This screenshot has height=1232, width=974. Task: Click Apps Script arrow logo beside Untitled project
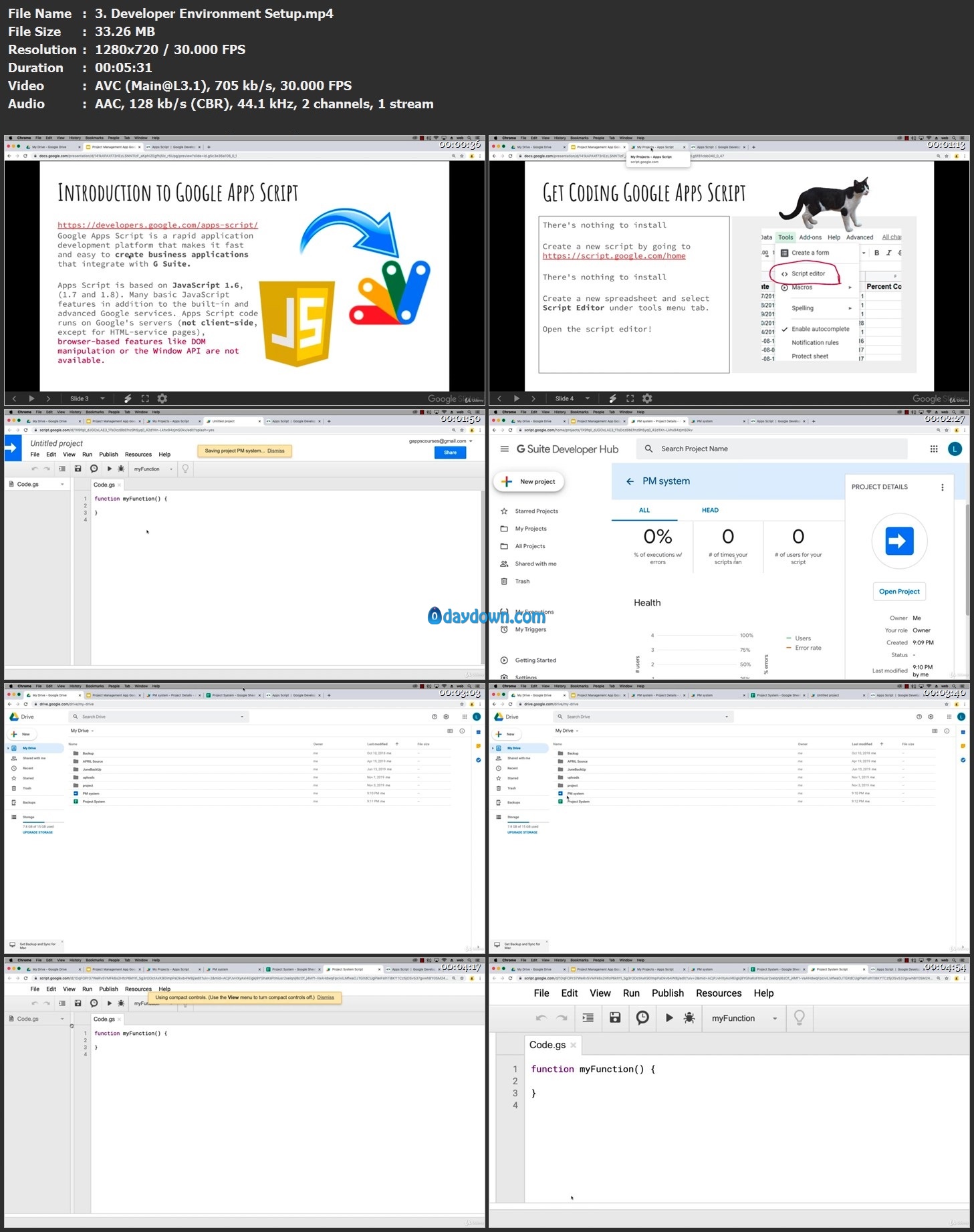coord(13,448)
